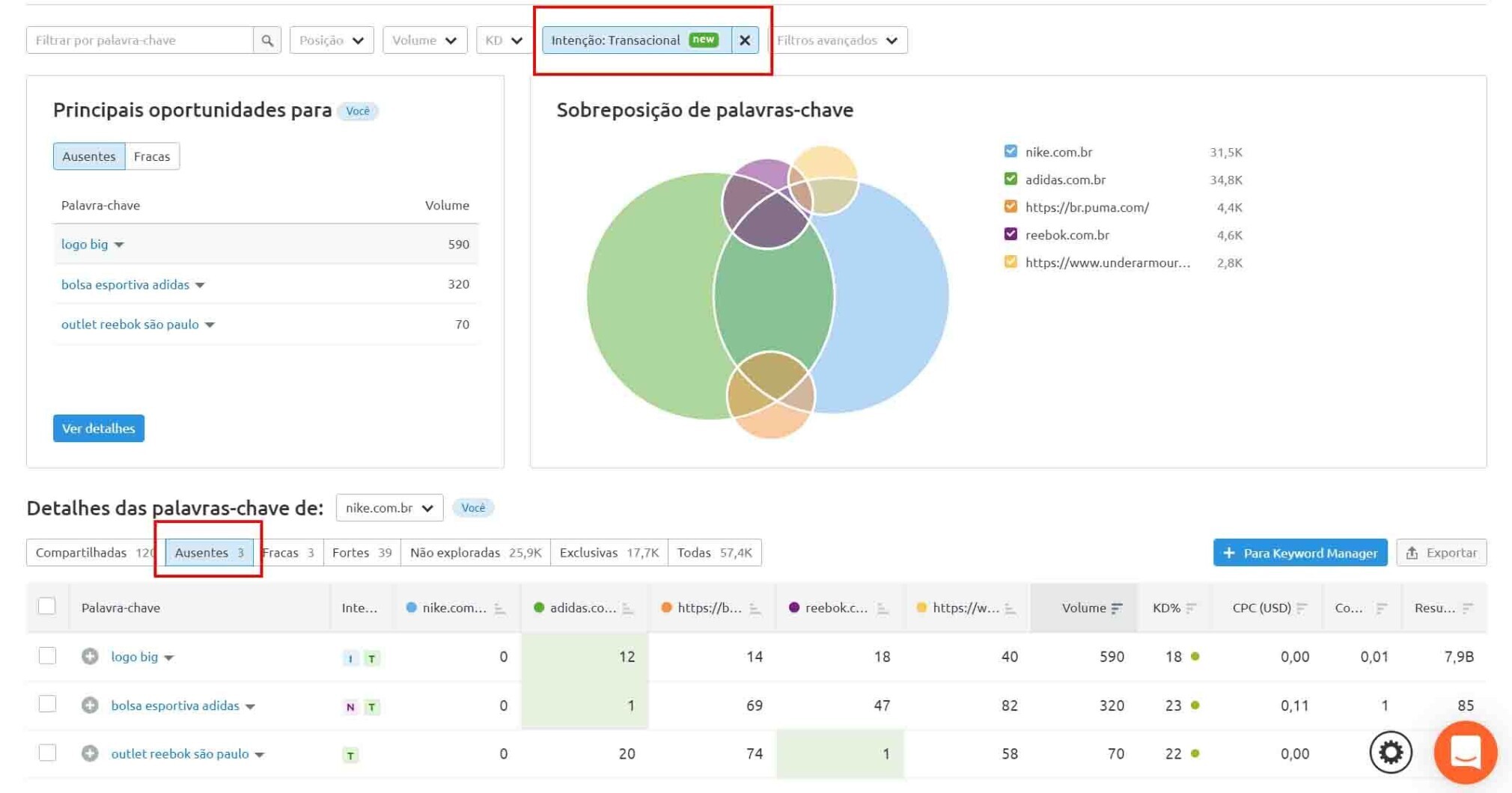Viewport: 1512px width, 793px height.
Task: Check the 'logo big' row checkbox
Action: 47,655
